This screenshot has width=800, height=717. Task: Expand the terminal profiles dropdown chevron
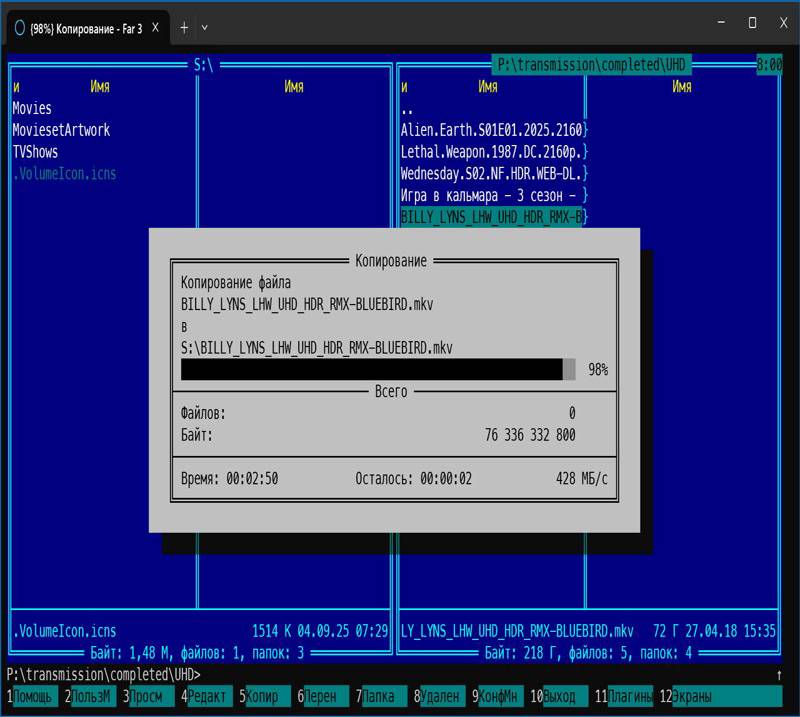[205, 28]
